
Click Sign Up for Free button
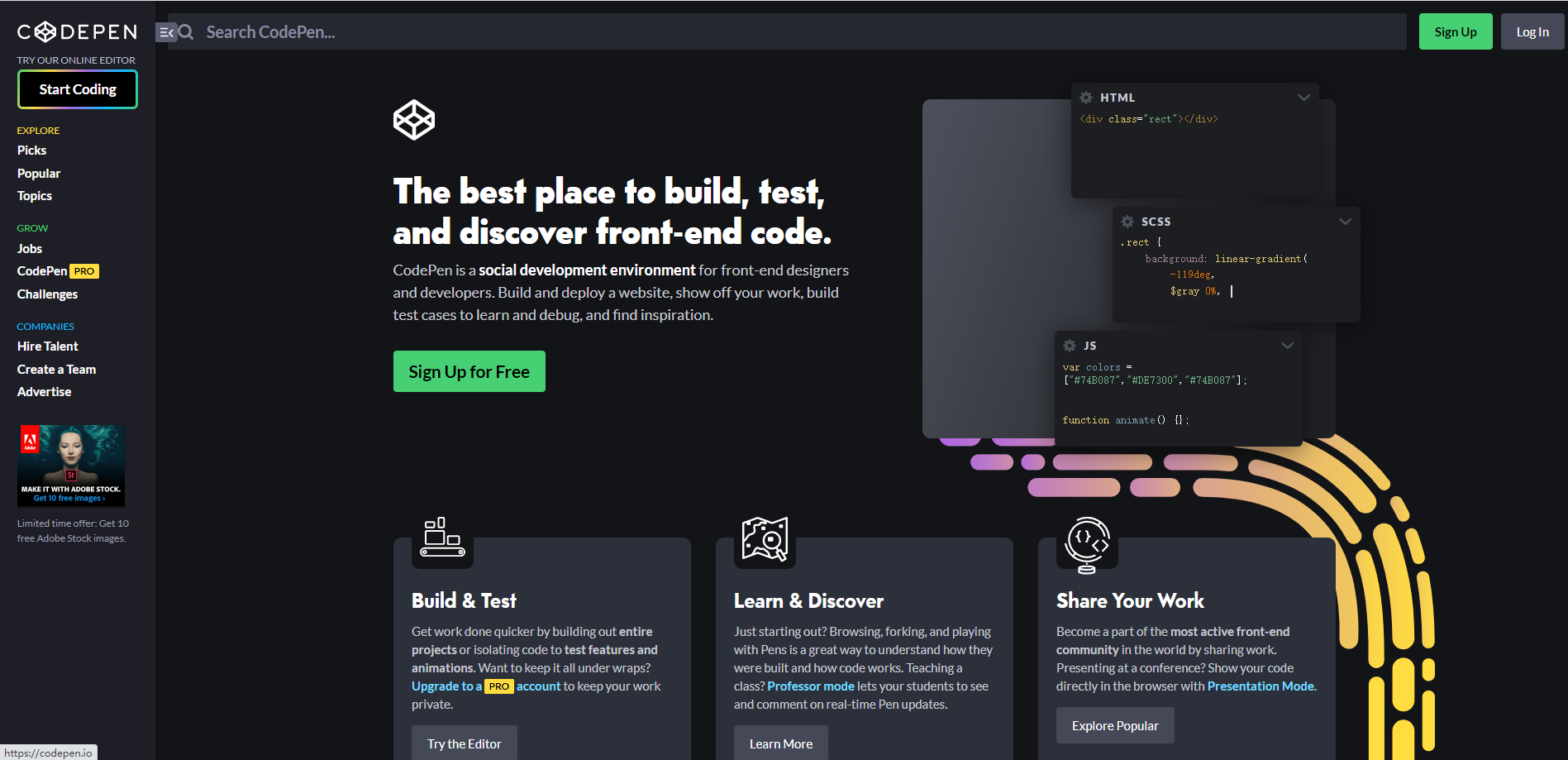469,371
